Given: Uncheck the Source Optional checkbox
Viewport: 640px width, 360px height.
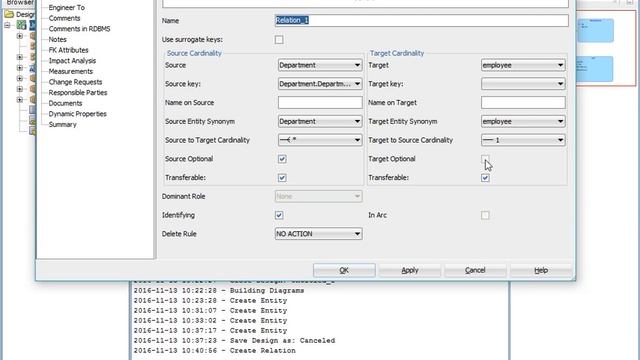Looking at the screenshot, I should [282, 159].
